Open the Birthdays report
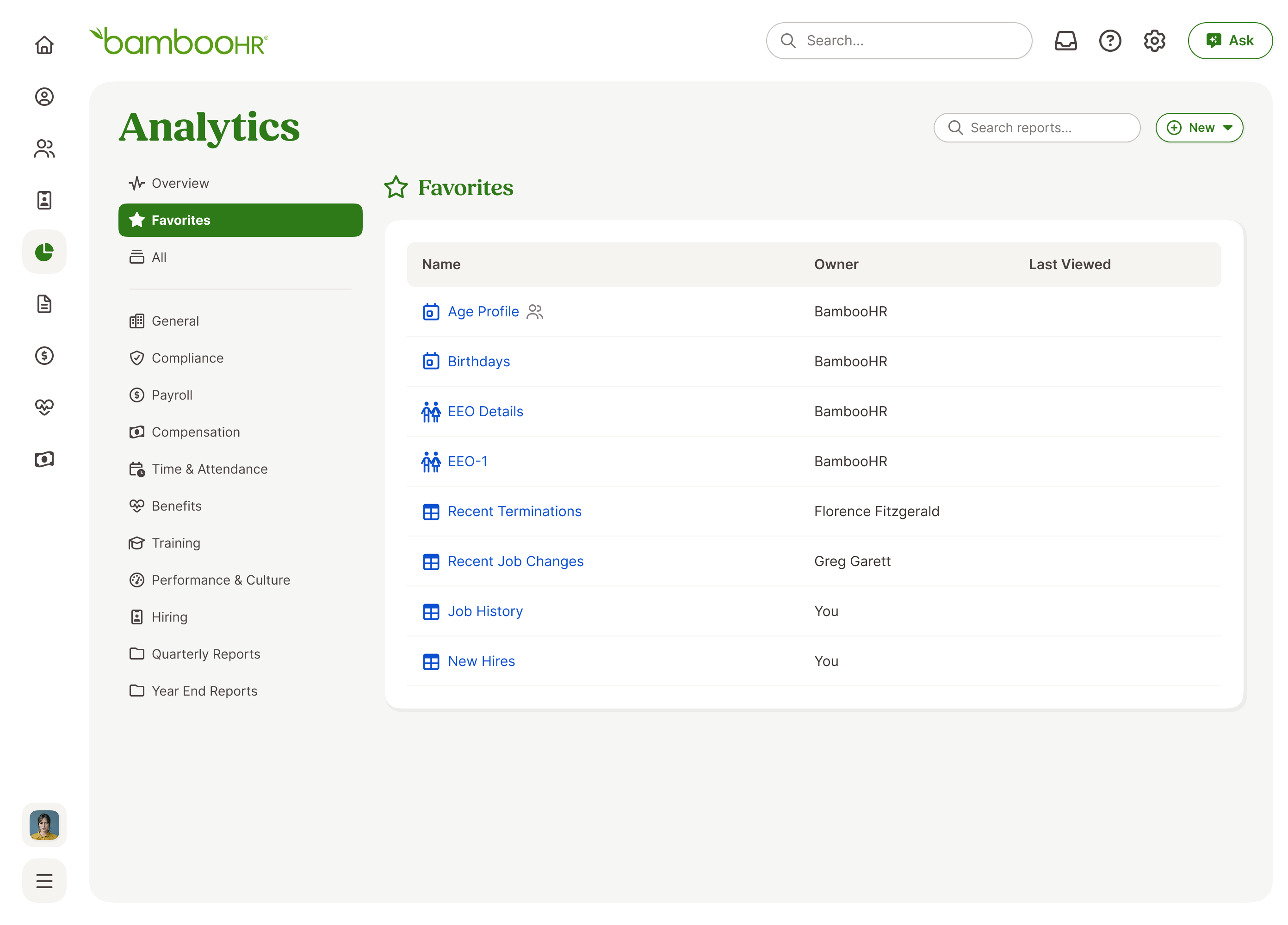This screenshot has height=925, width=1288. 479,362
